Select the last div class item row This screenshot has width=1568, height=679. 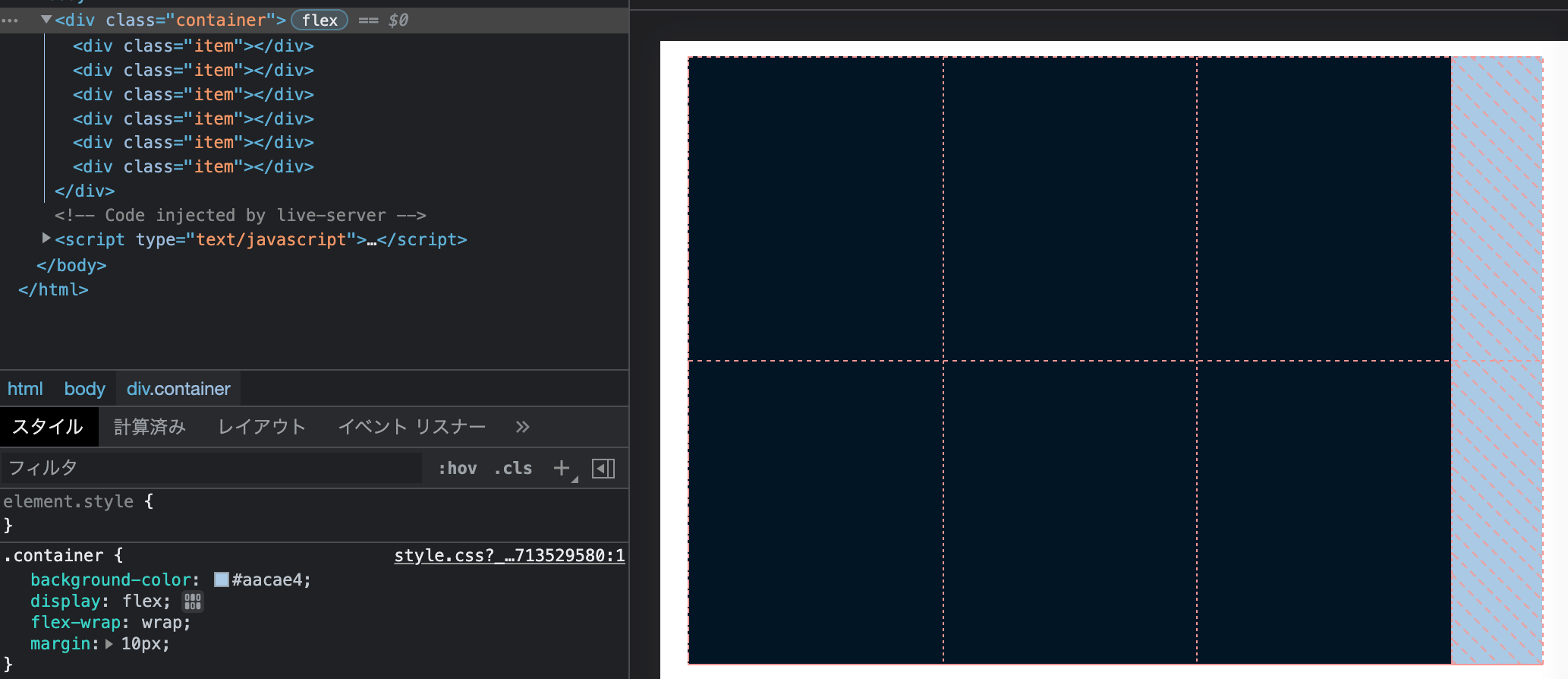(x=194, y=167)
